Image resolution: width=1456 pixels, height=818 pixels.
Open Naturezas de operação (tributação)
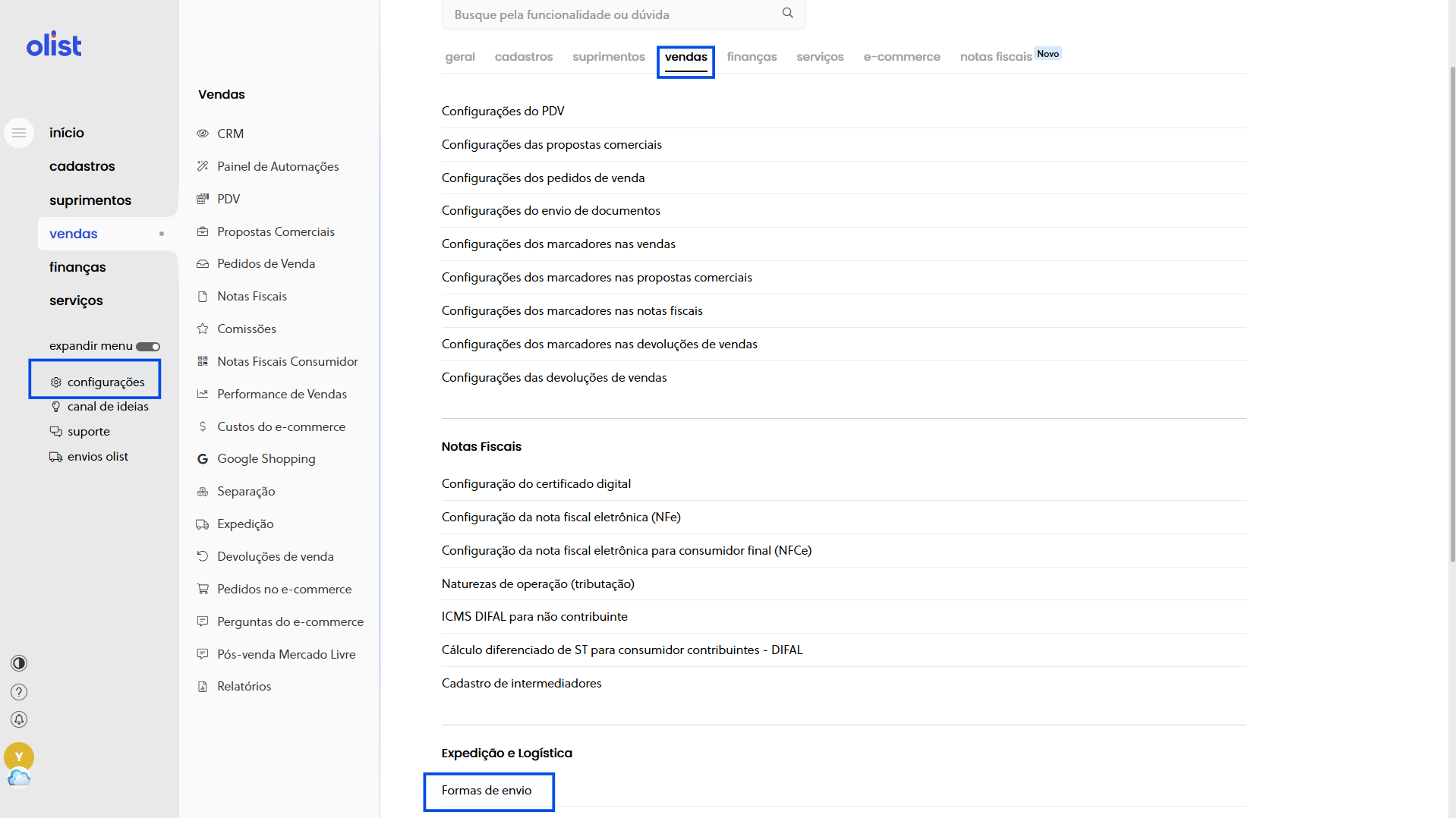click(537, 584)
